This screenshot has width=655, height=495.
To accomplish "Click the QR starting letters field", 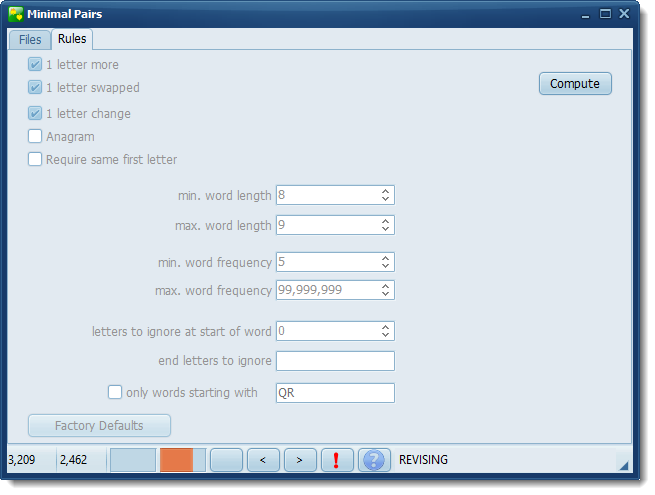I will coord(335,393).
